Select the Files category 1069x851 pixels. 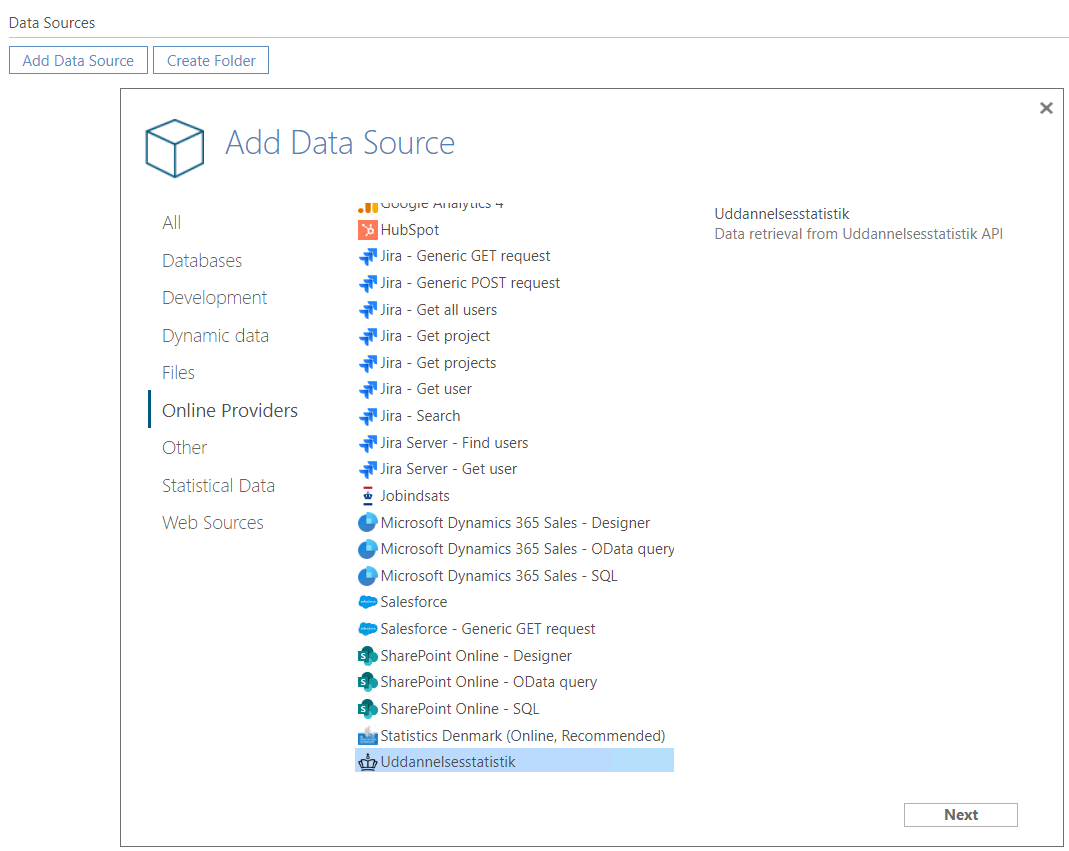click(x=179, y=373)
